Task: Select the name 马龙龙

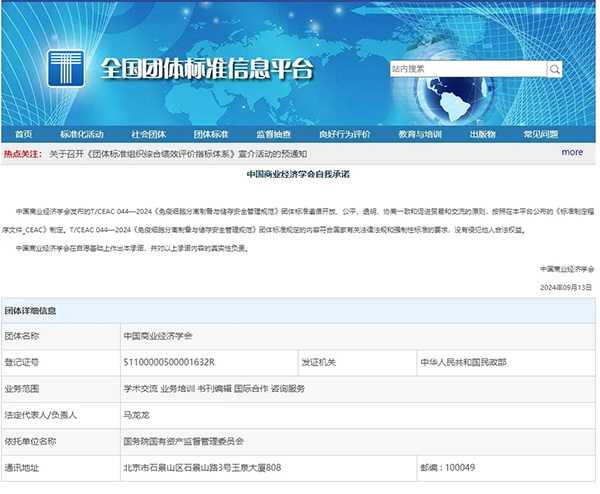Action: tap(136, 415)
